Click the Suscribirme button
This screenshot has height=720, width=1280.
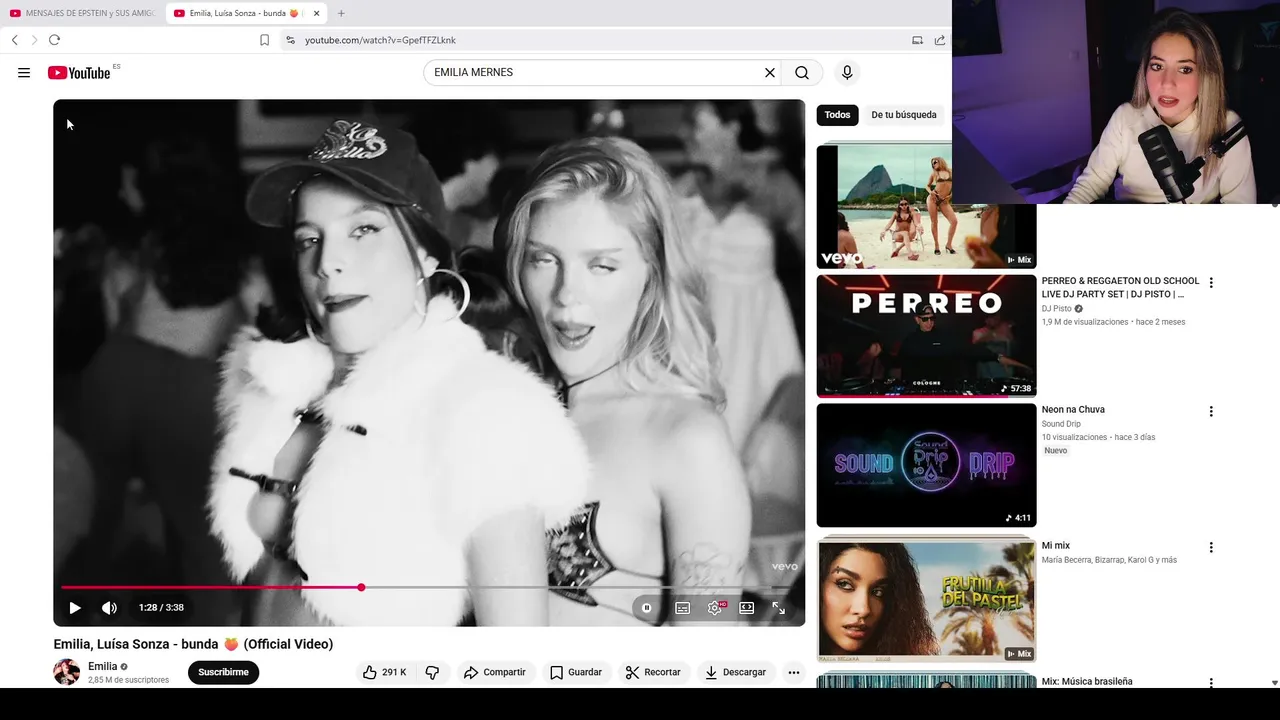tap(223, 672)
